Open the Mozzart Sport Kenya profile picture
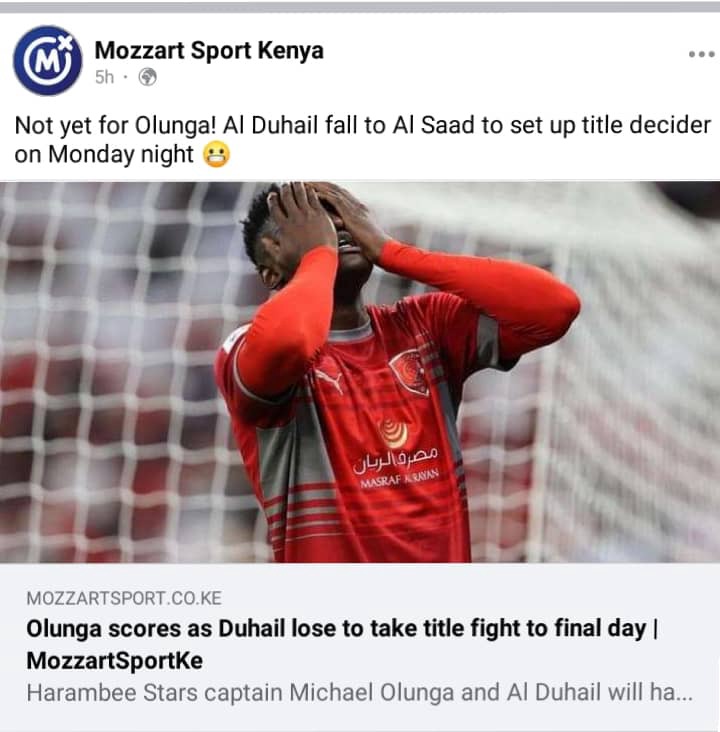Image resolution: width=720 pixels, height=732 pixels. click(48, 61)
